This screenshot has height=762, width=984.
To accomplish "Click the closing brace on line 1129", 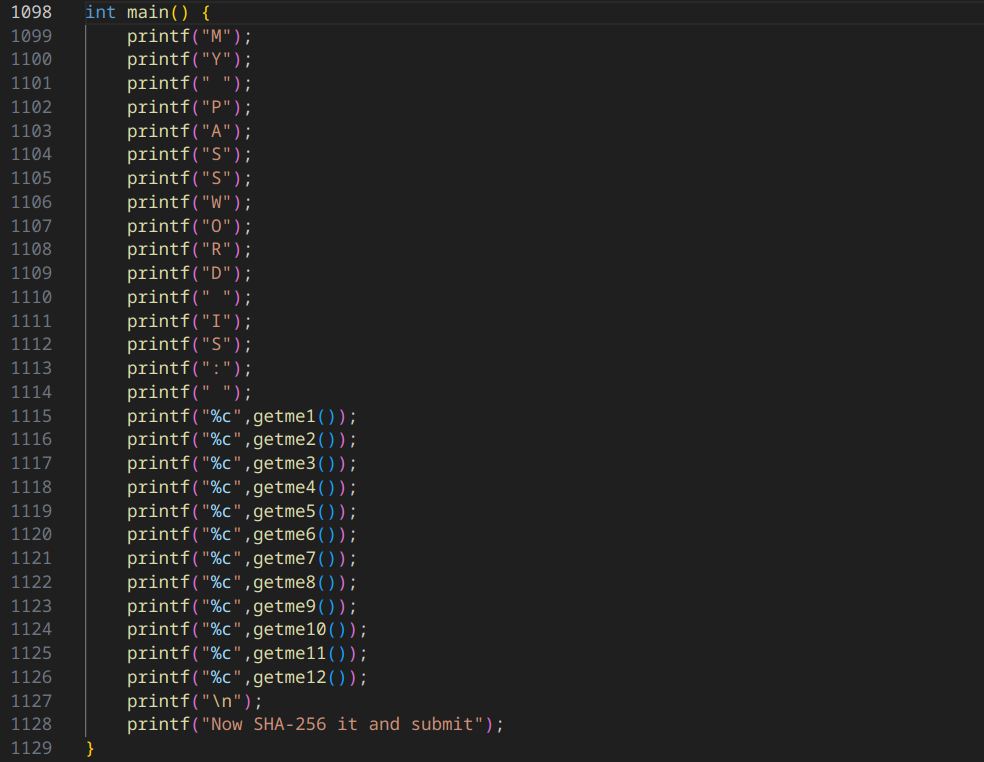I will (x=88, y=747).
